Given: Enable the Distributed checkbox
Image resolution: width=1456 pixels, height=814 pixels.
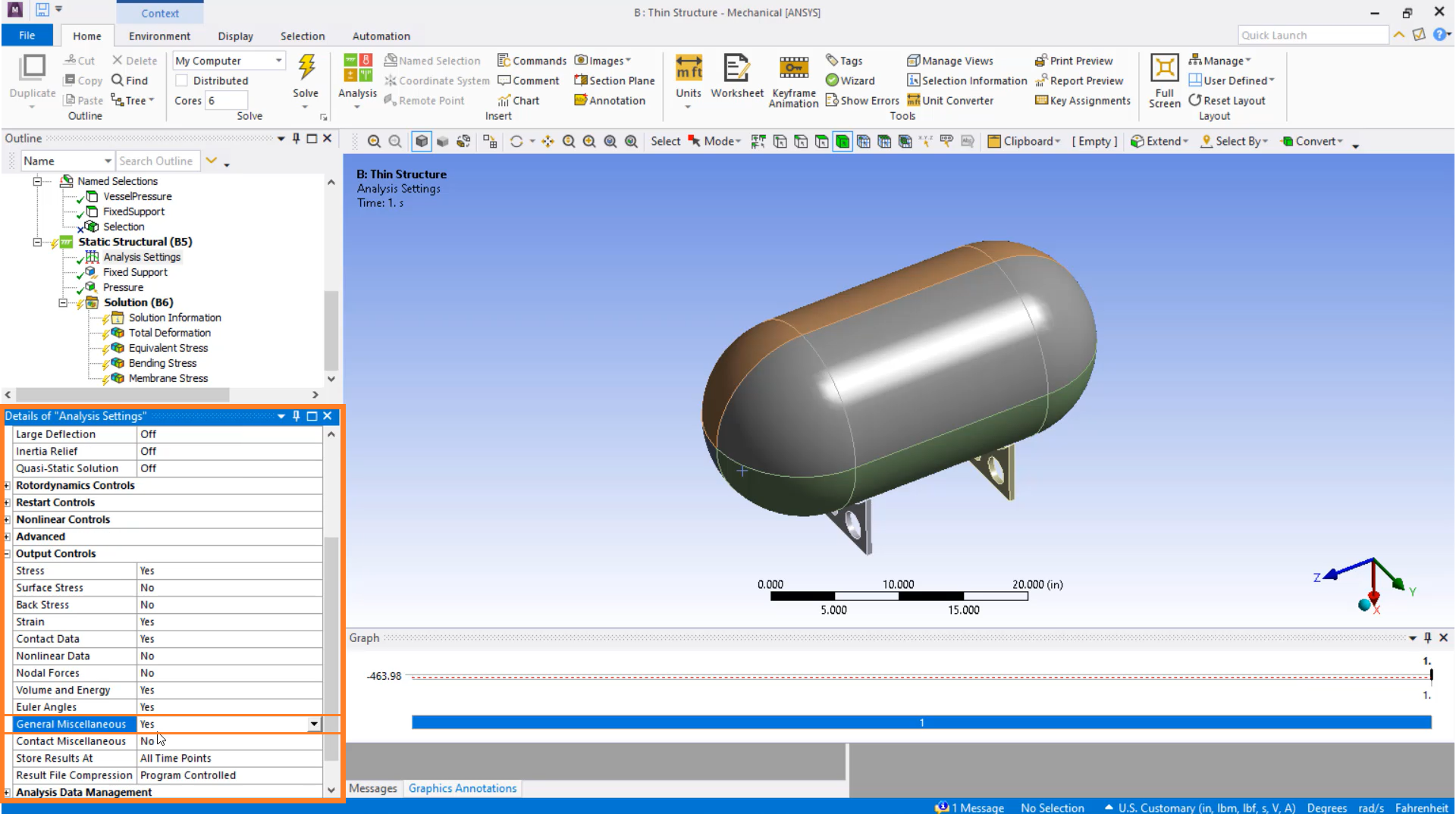Looking at the screenshot, I should coord(182,80).
